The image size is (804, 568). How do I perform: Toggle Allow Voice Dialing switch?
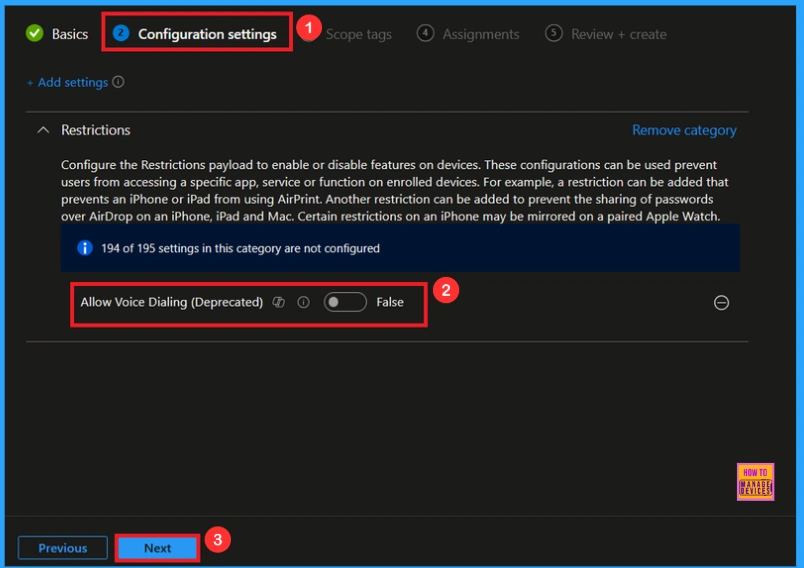click(x=345, y=302)
